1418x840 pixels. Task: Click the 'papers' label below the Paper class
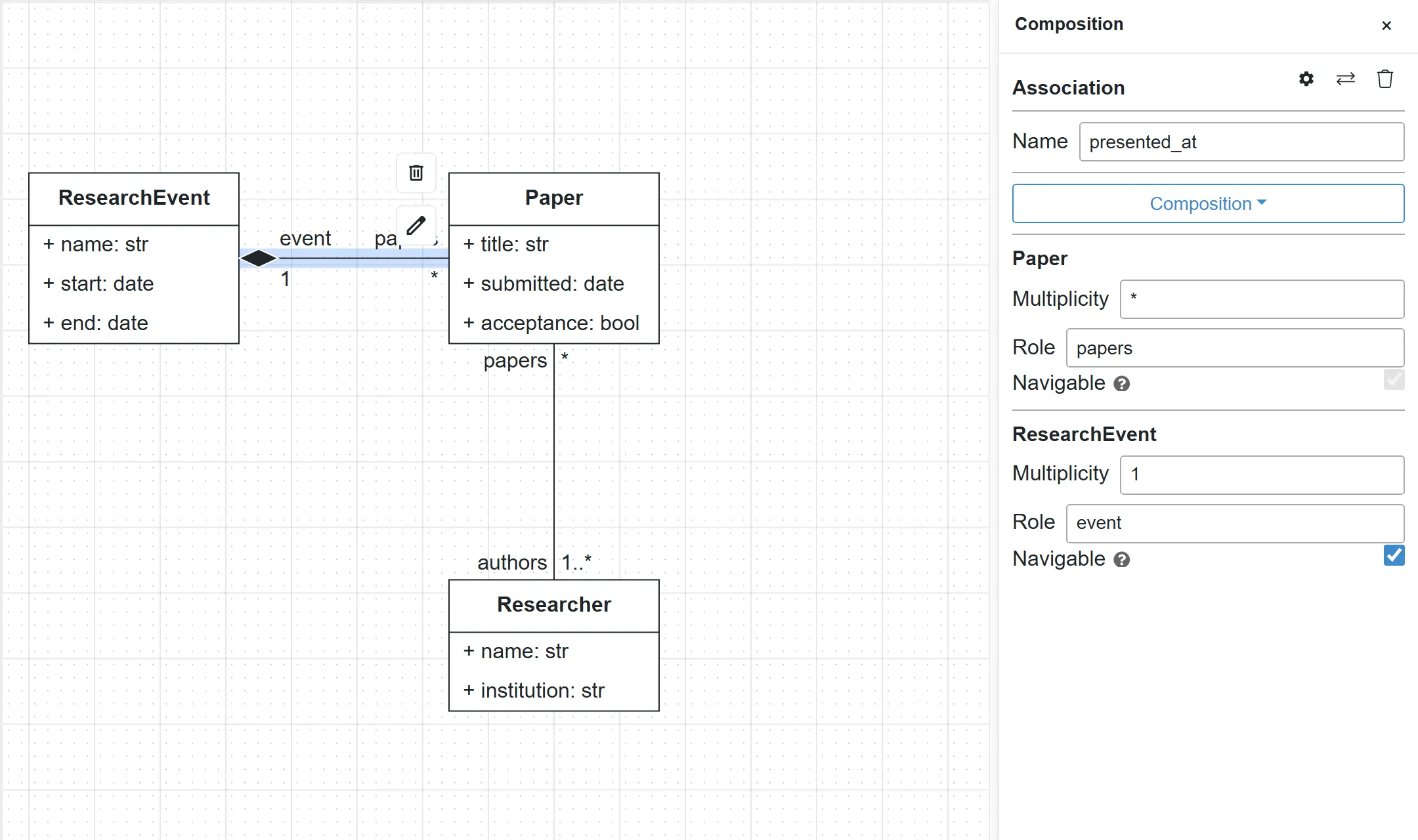(515, 361)
